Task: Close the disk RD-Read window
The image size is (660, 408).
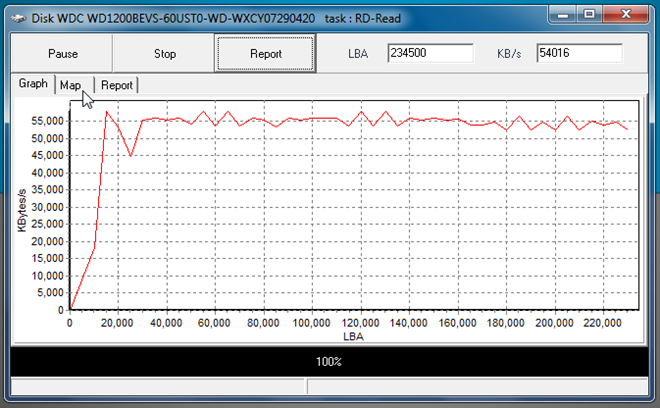Action: (x=626, y=15)
